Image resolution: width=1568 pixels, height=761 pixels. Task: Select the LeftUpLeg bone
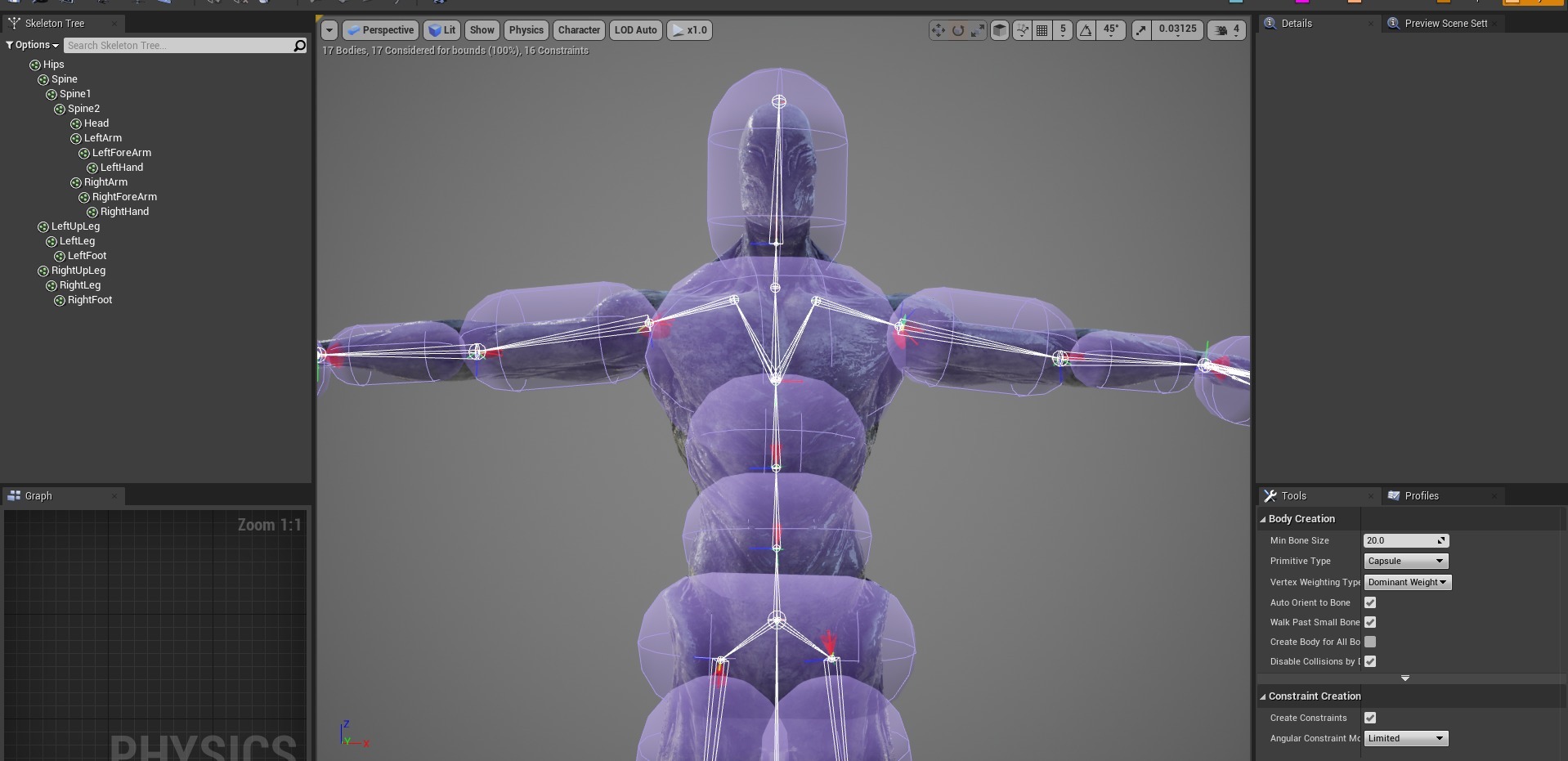point(75,226)
